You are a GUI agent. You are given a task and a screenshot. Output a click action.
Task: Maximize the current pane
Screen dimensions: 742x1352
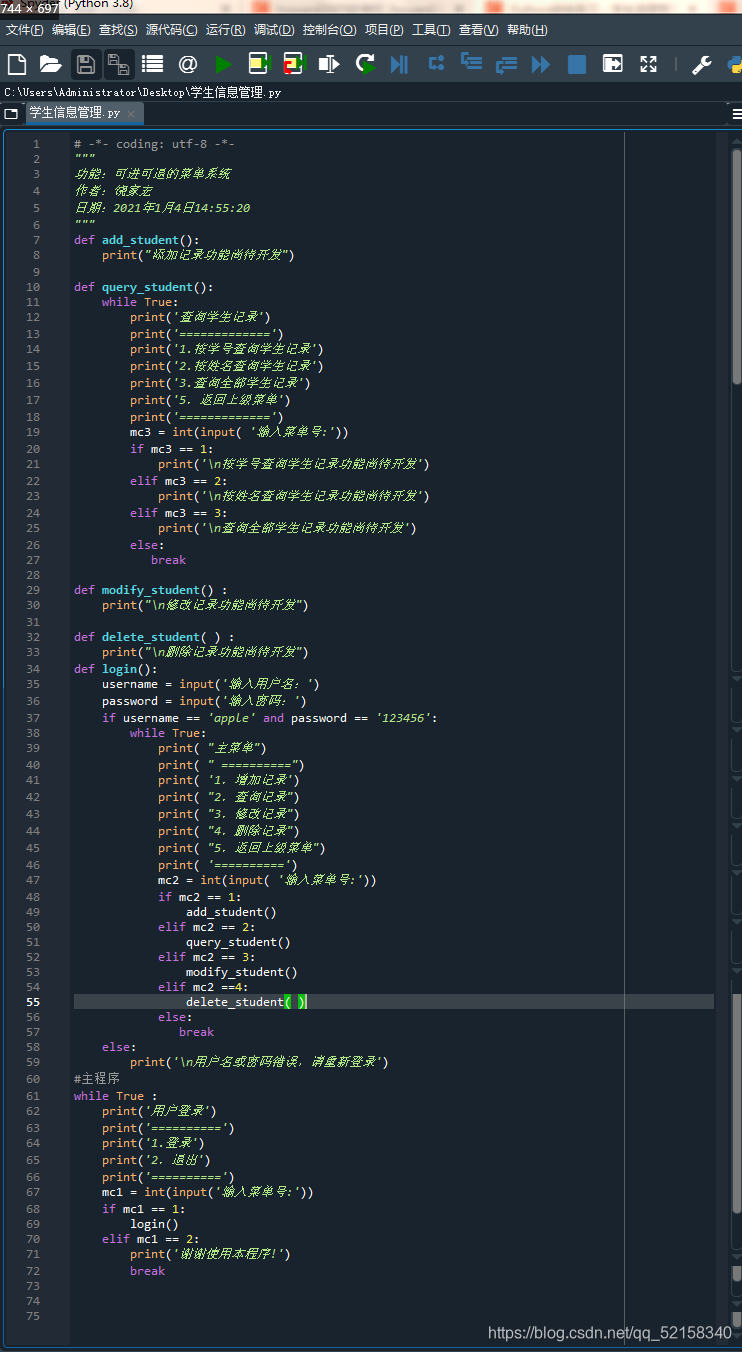tap(613, 64)
